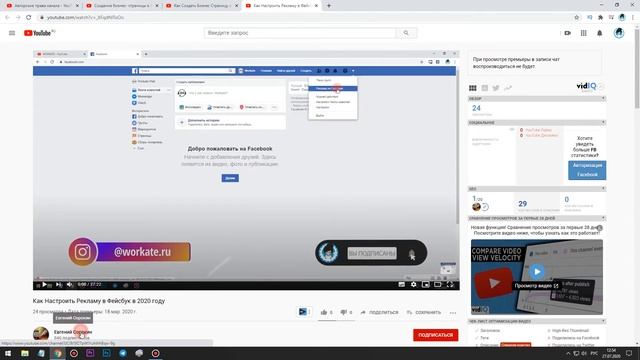The height and width of the screenshot is (360, 640).
Task: Open the Premiere Pro taskbar icon
Action: [x=90, y=353]
